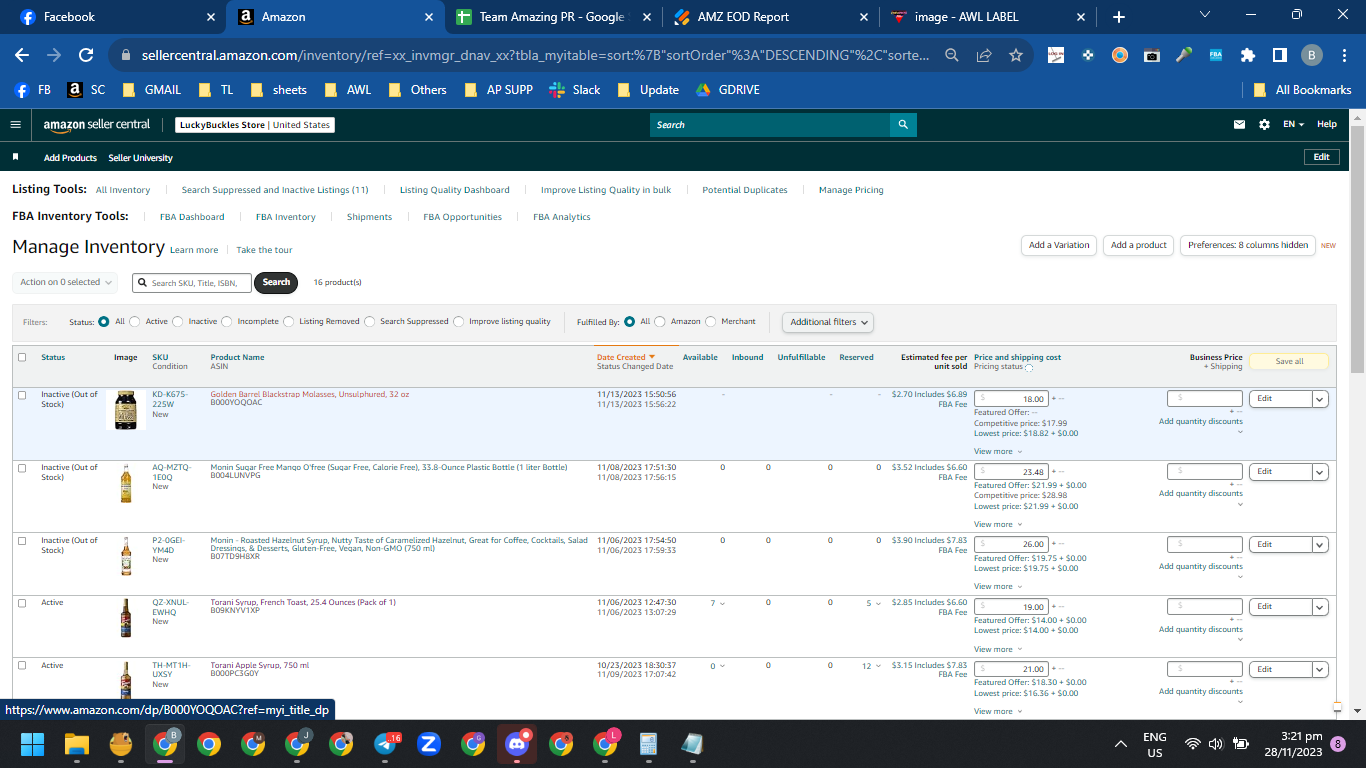Click the Golden Barrel Molasses product thumbnail
The height and width of the screenshot is (768, 1366).
point(125,410)
